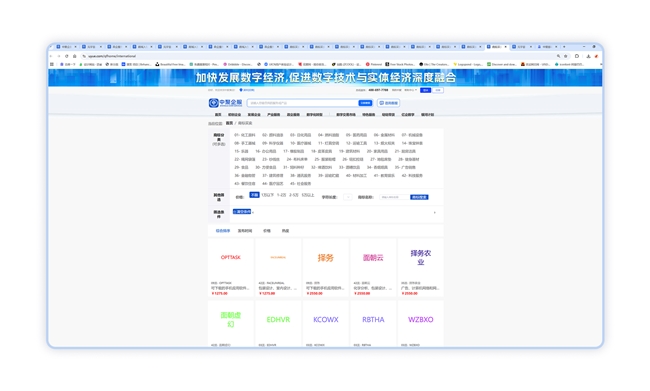
Task: Expand the arrow at the right of the selected-conditions row
Action: pos(434,213)
